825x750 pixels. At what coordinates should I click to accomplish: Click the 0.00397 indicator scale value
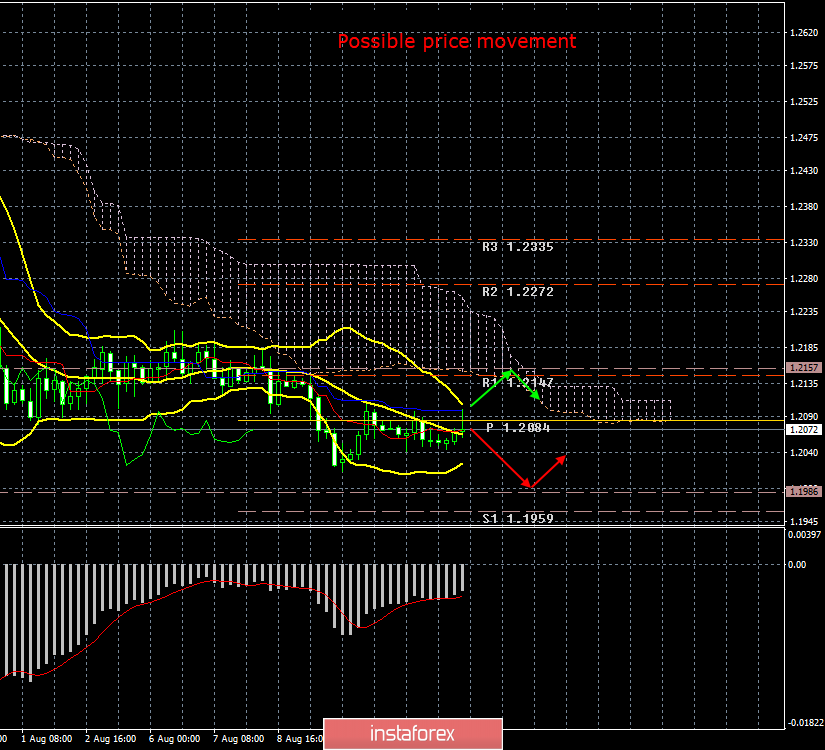click(804, 535)
